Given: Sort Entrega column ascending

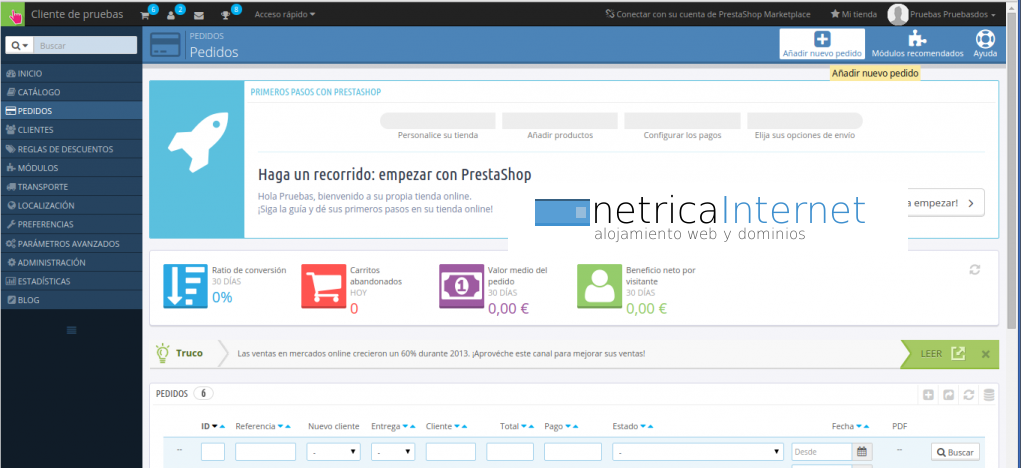Looking at the screenshot, I should (x=413, y=427).
